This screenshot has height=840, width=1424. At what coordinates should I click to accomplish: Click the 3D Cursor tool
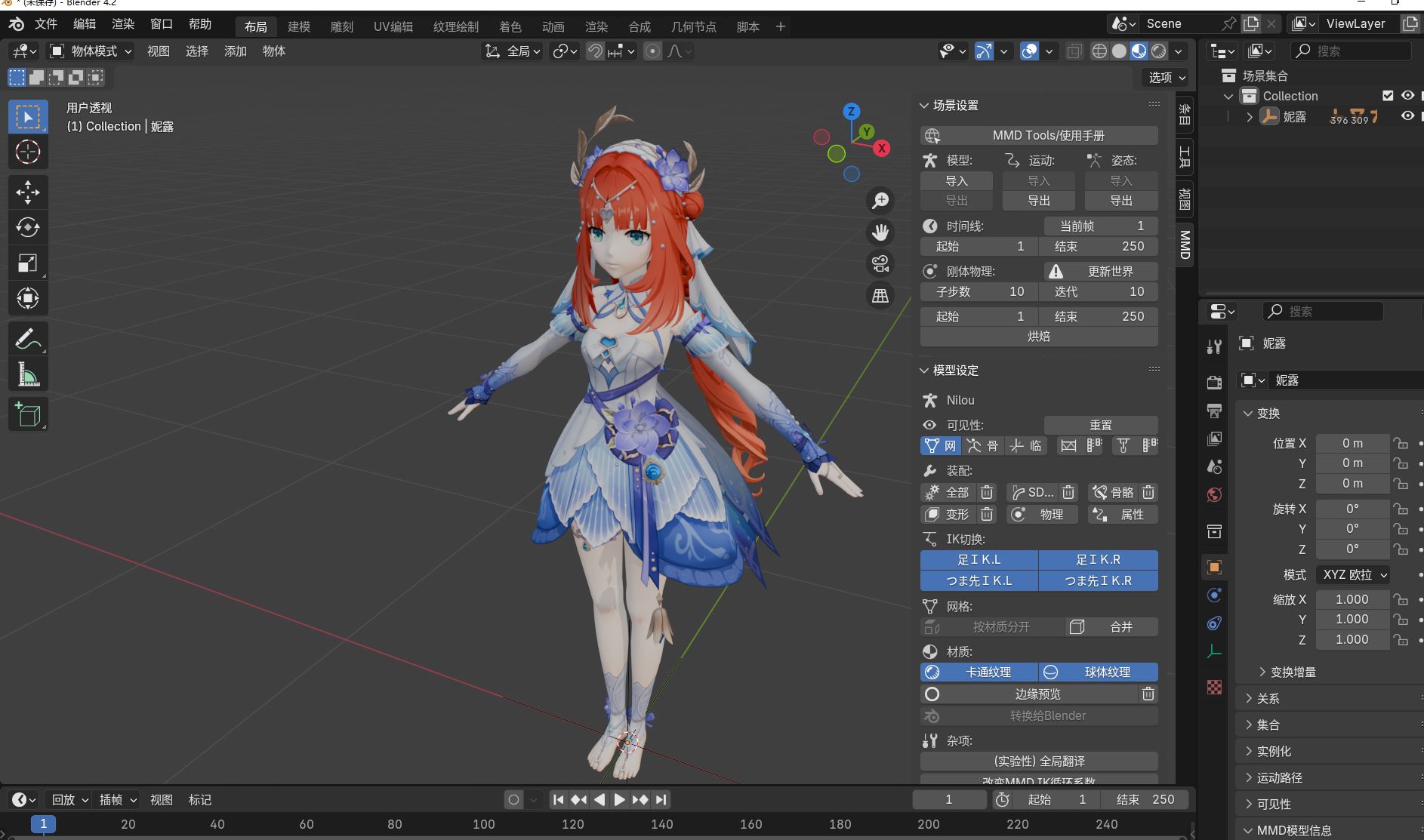28,152
